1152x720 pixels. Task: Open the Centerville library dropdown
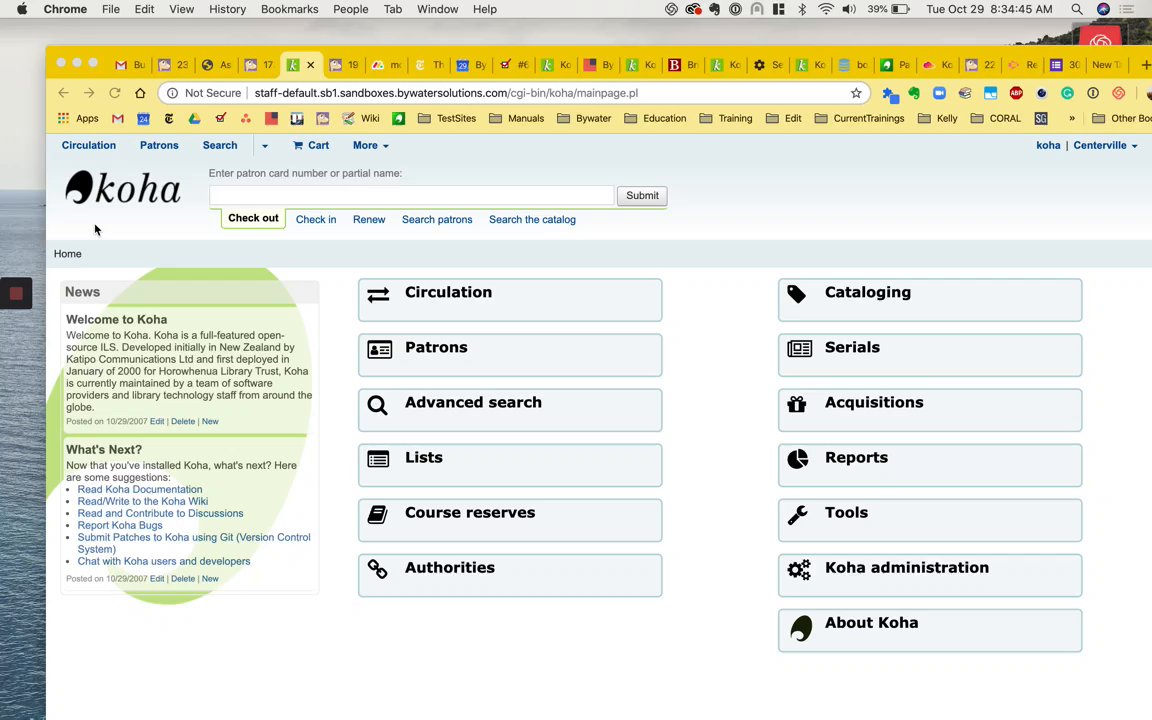tap(1105, 145)
